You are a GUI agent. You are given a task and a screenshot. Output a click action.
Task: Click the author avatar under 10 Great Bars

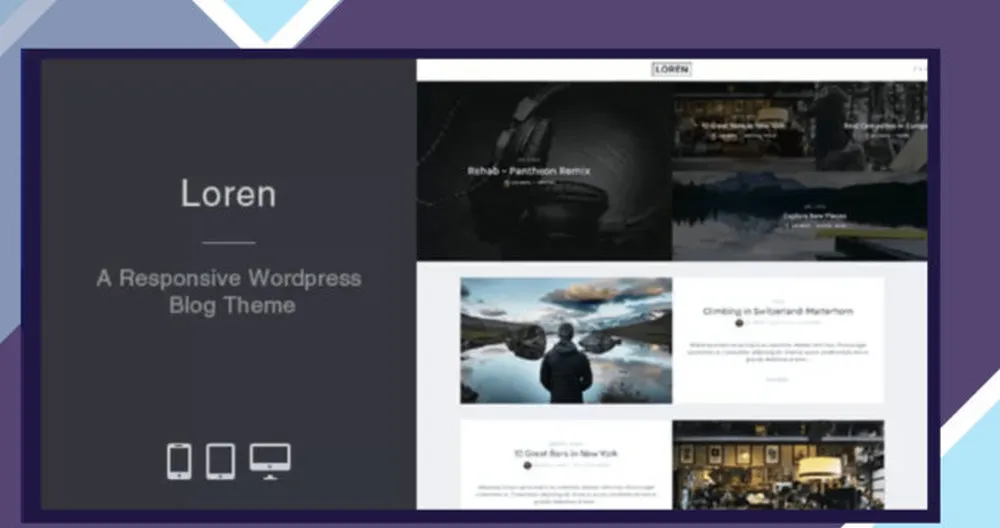tap(527, 465)
